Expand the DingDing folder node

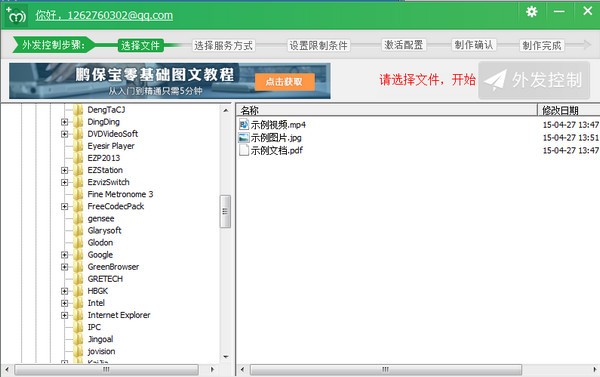tap(64, 122)
